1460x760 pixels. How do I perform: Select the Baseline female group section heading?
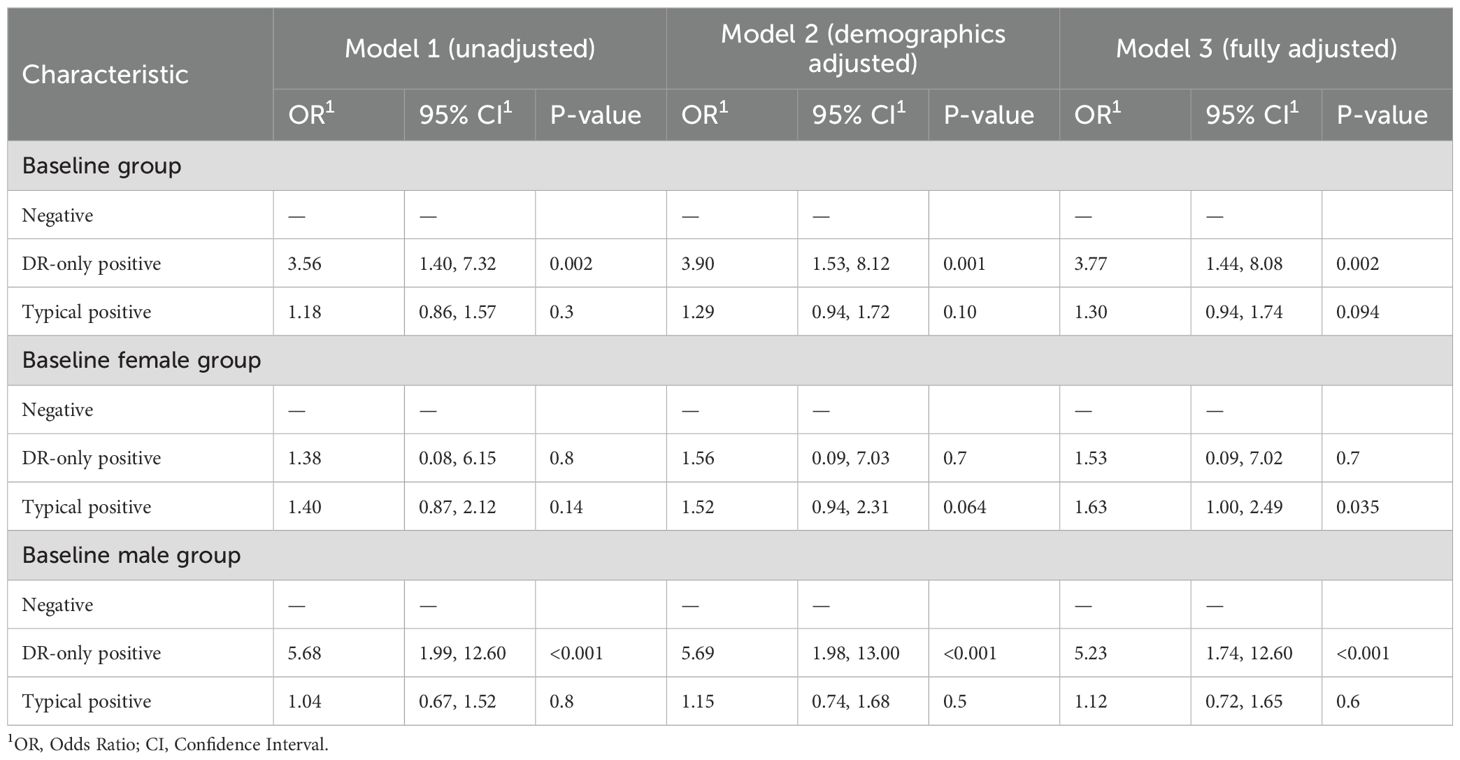pos(141,360)
